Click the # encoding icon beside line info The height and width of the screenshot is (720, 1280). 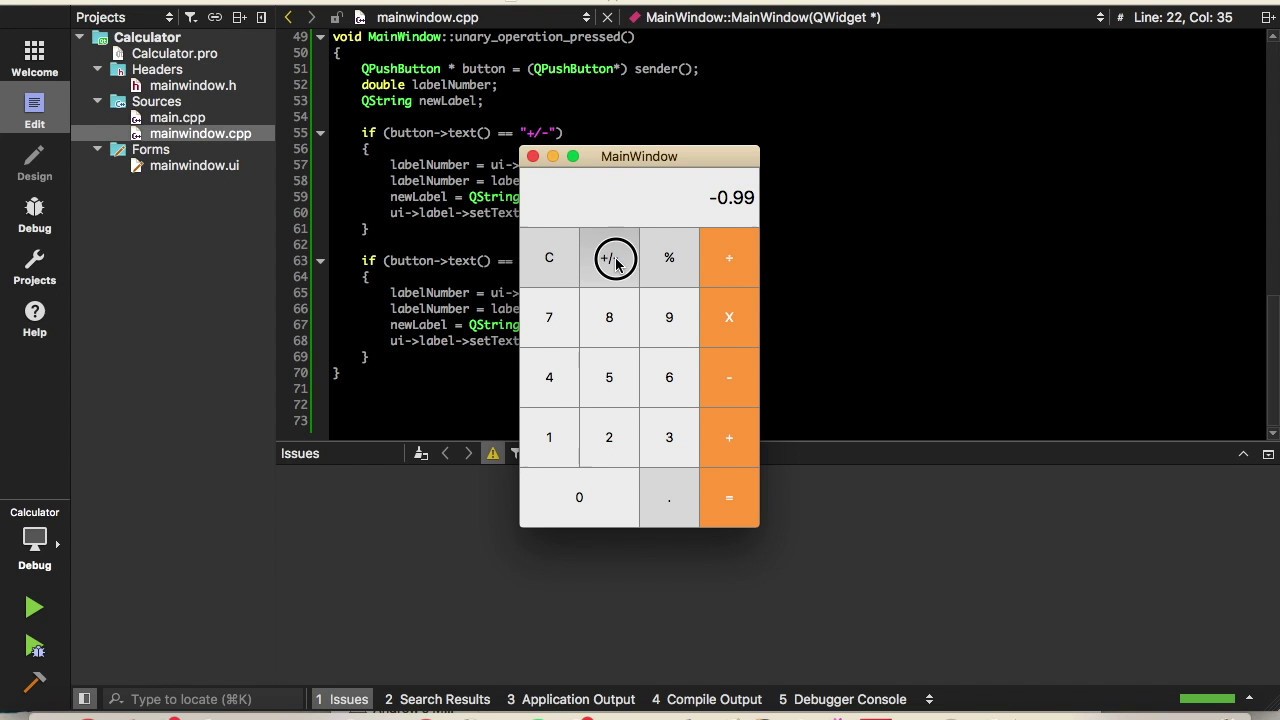(1120, 17)
